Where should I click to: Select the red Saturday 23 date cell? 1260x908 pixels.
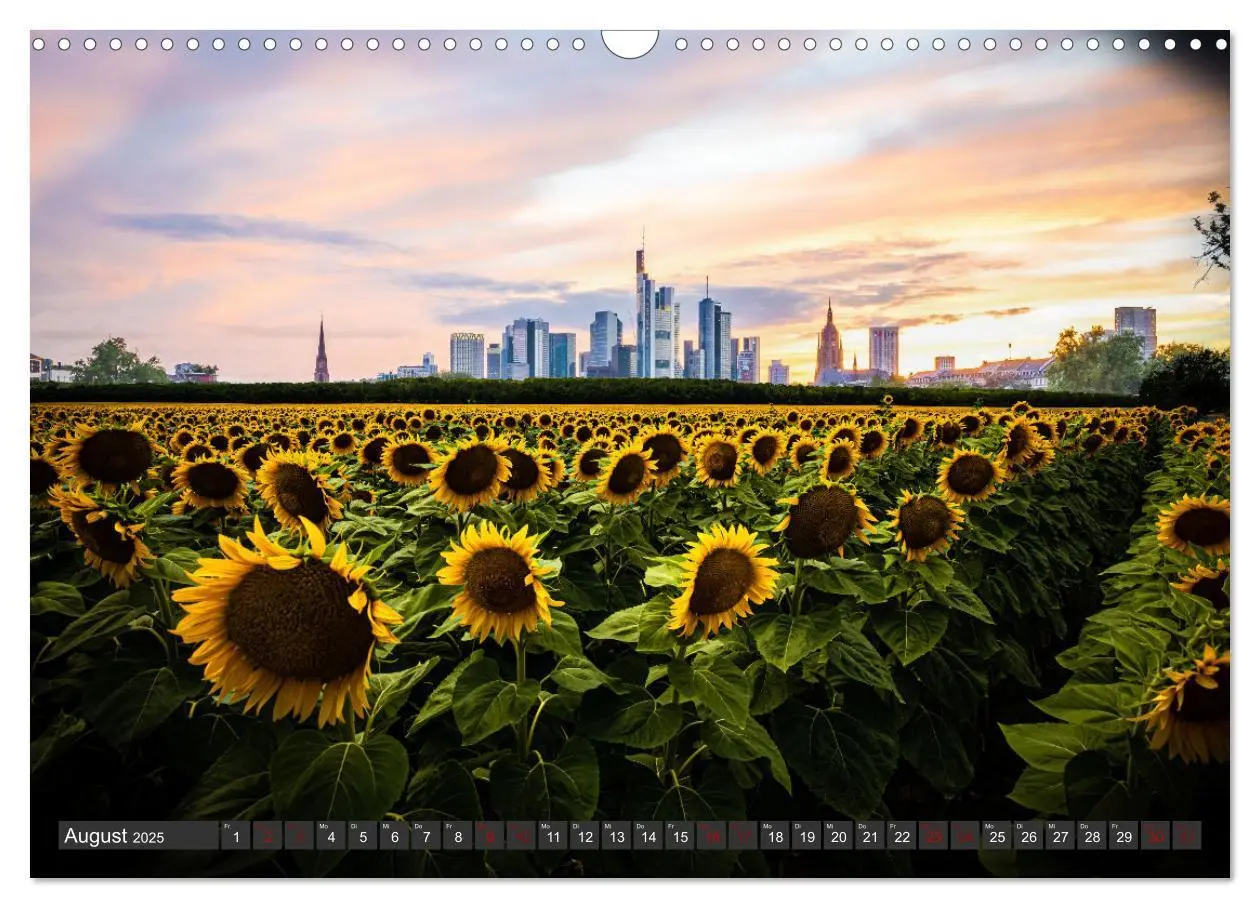pos(934,836)
